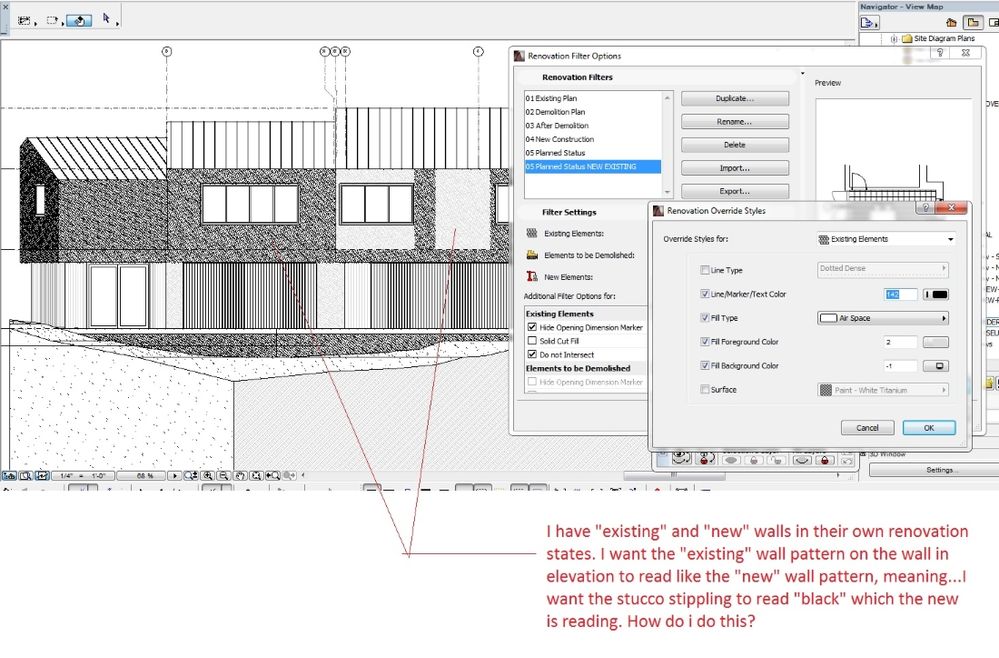
Task: Click the arrow pointer tool in top toolbar
Action: [106, 19]
